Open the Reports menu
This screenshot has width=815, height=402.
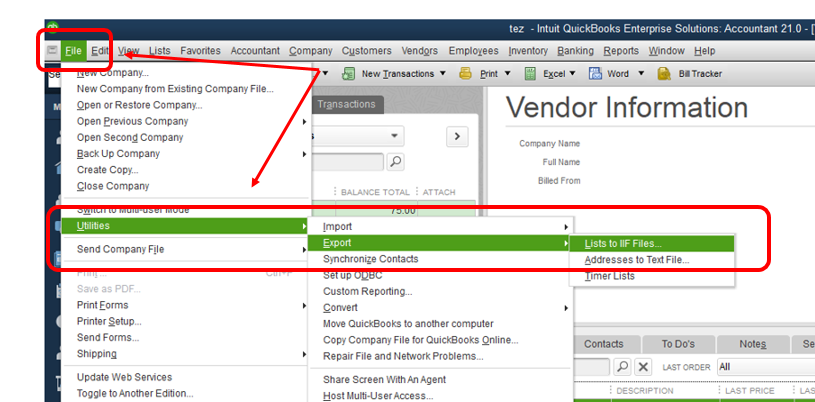[621, 51]
